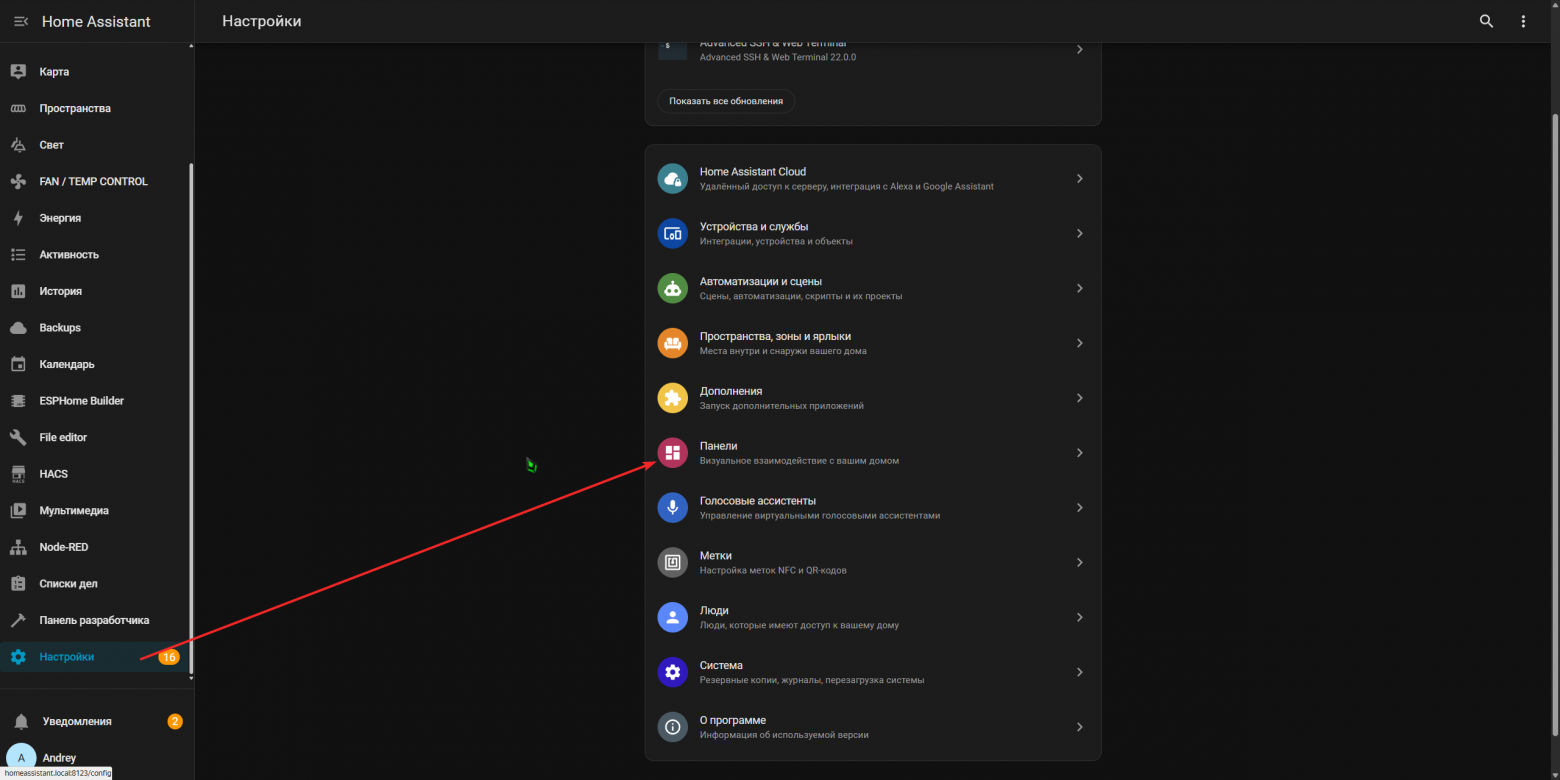Click the Настройки gear icon in sidebar
The width and height of the screenshot is (1560, 780).
(18, 657)
